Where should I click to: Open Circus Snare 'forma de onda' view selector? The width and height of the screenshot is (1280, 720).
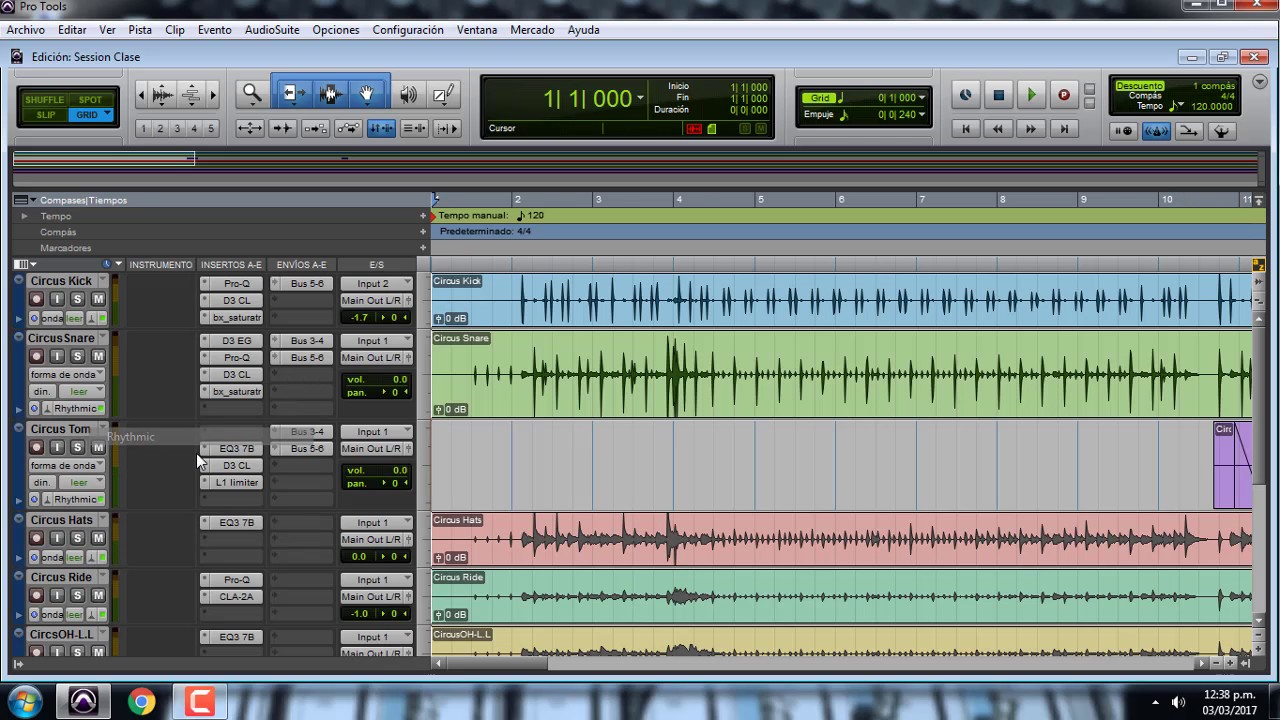click(67, 374)
